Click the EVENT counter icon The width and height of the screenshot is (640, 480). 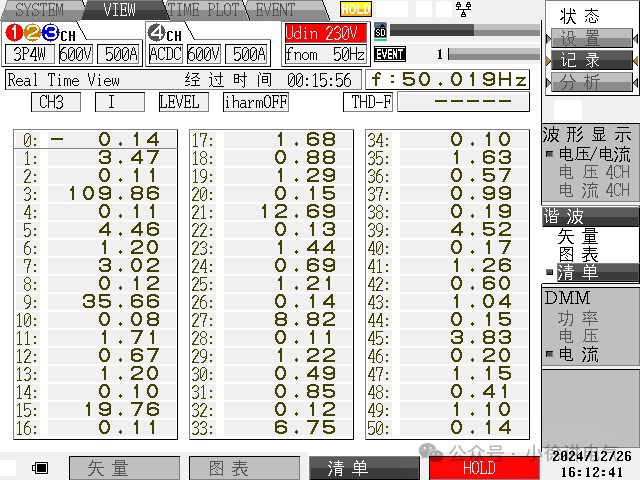click(389, 54)
